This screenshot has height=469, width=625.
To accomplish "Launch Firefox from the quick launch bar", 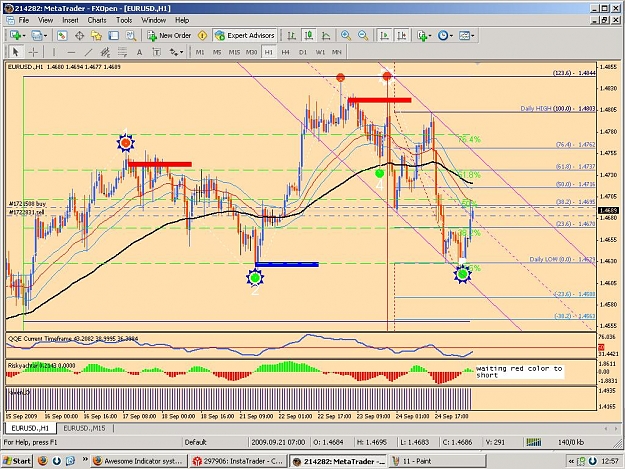I will tap(43, 461).
